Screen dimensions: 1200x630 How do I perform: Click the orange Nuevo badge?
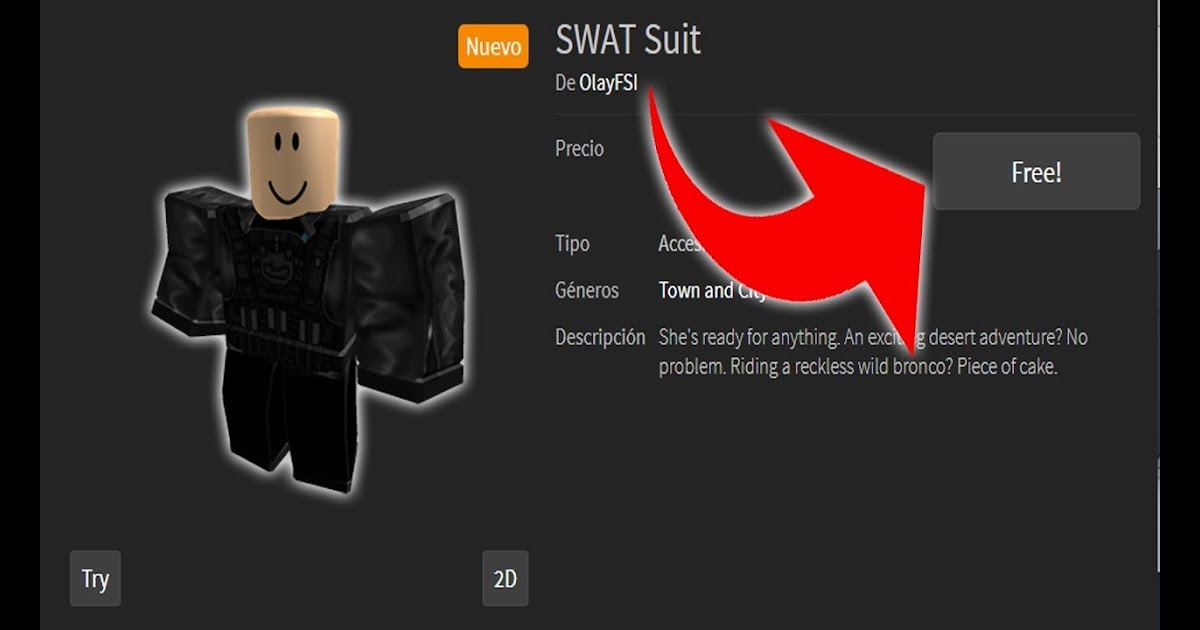(x=493, y=47)
